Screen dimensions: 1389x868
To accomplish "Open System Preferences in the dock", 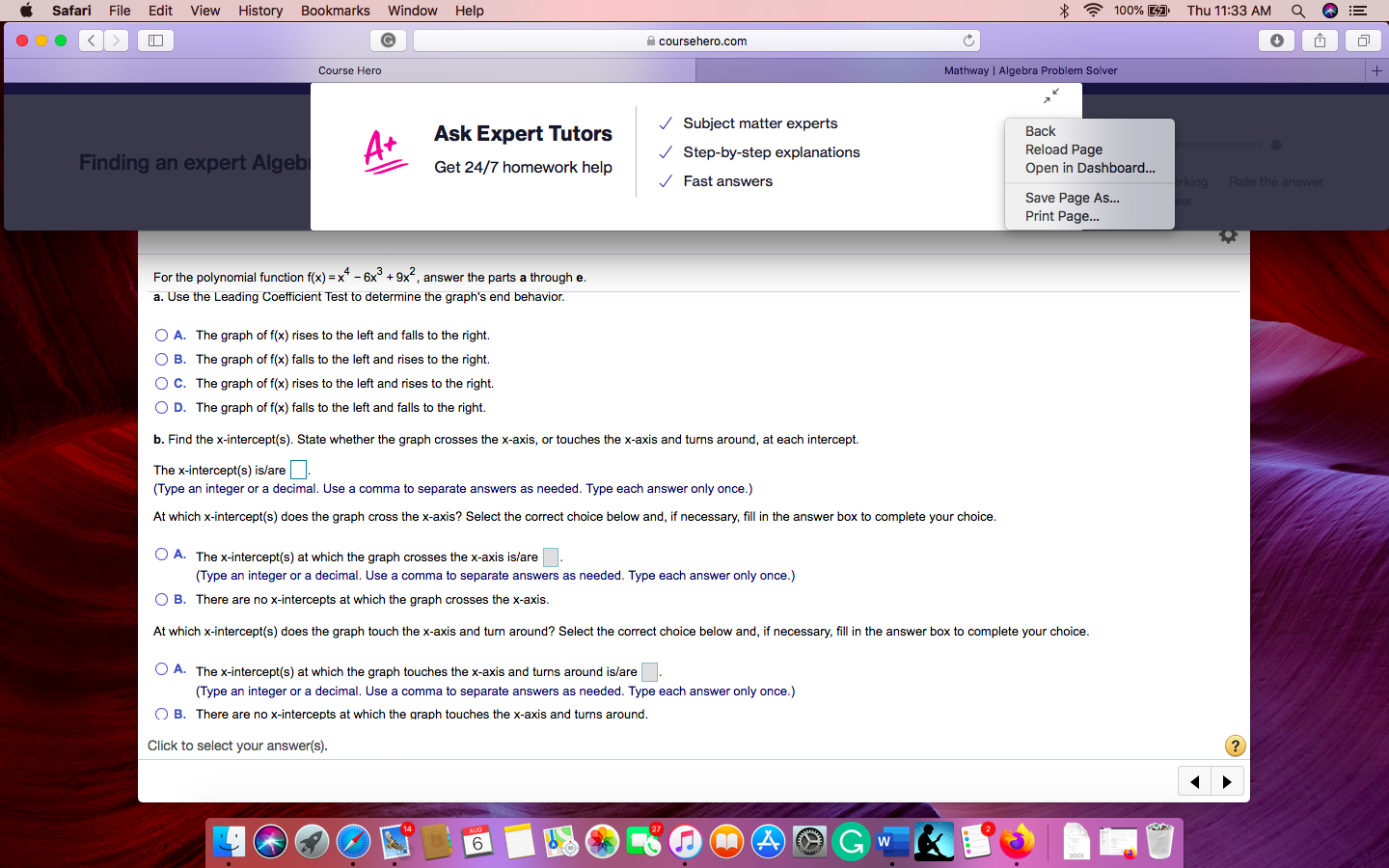I will [809, 842].
